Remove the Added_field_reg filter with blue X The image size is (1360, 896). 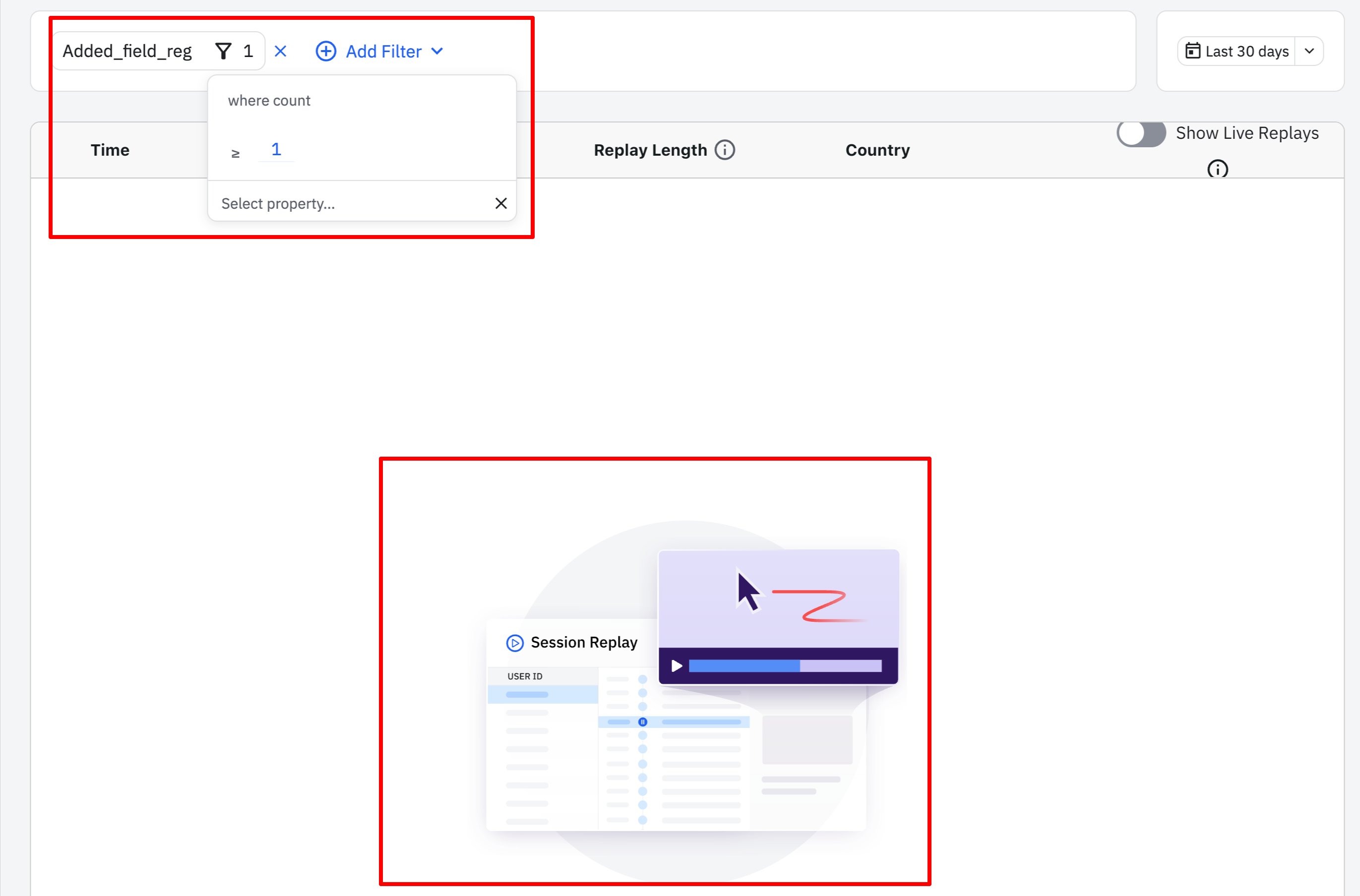[x=280, y=52]
